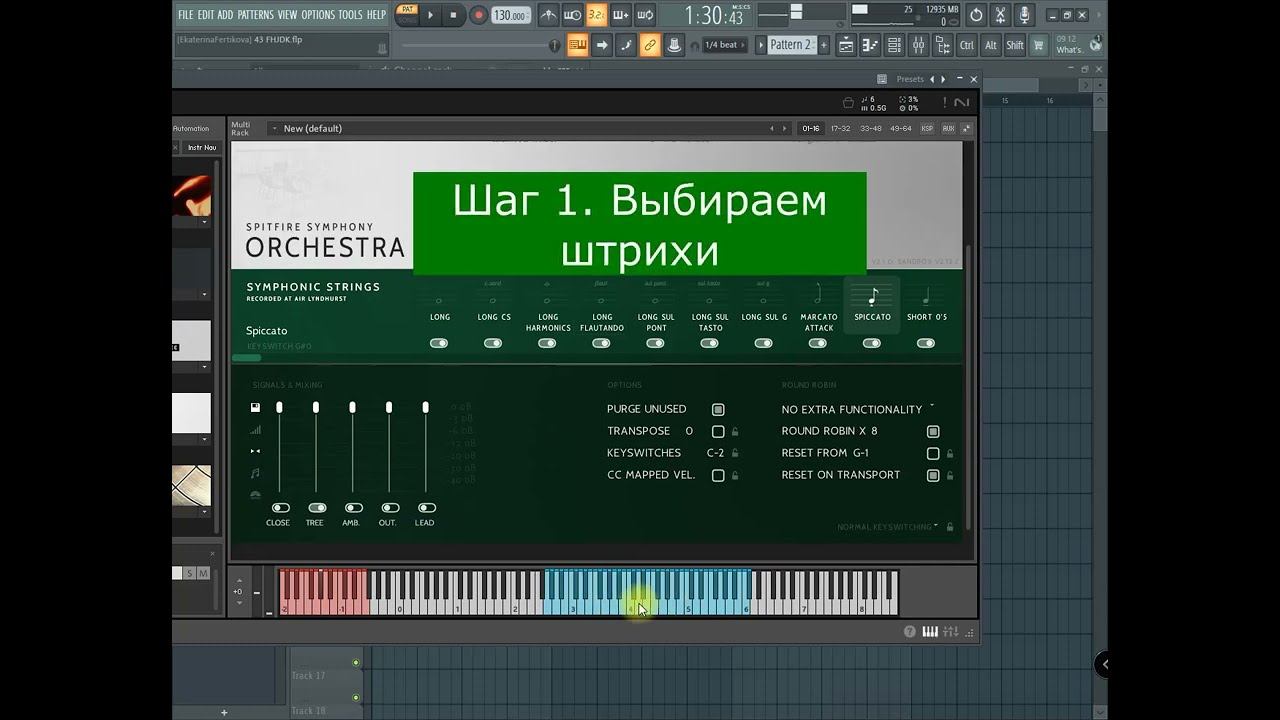This screenshot has height=720, width=1280.
Task: Toggle the Tree microphone switch
Action: (x=316, y=508)
